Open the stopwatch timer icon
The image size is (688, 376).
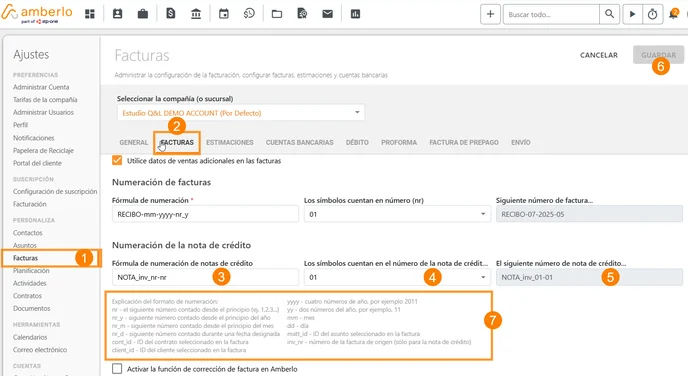652,14
